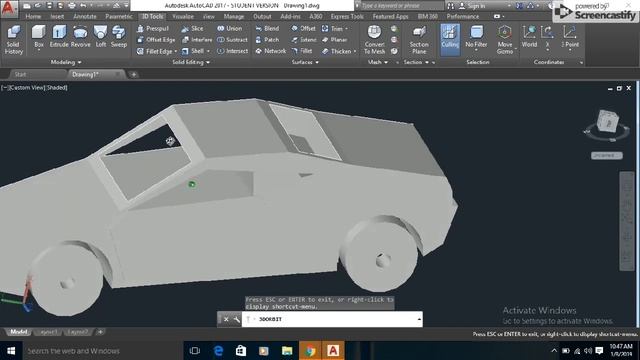Image resolution: width=640 pixels, height=360 pixels.
Task: Apply the Intersect boolean tool
Action: [x=232, y=51]
